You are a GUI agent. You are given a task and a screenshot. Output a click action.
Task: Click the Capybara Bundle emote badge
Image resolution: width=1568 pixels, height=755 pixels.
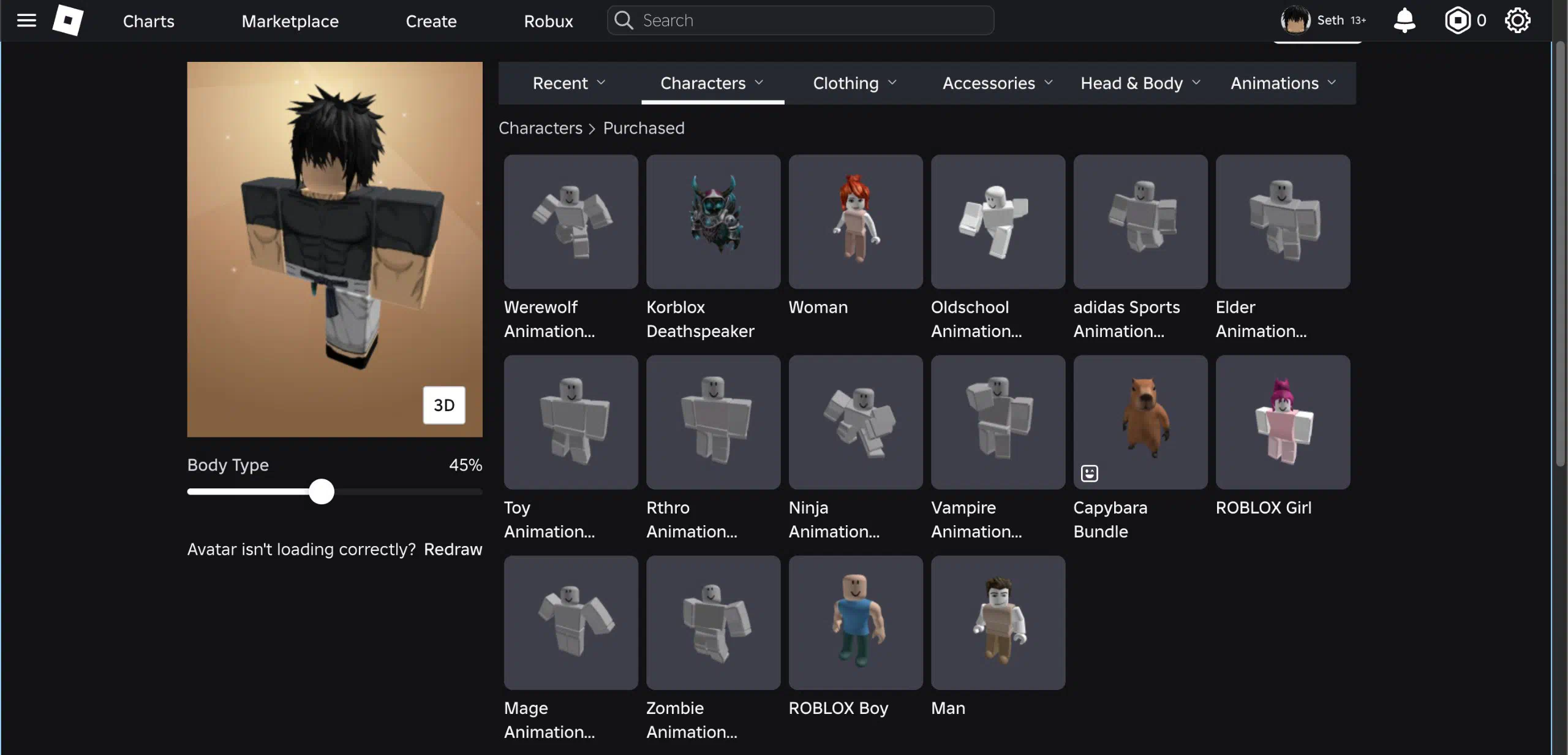point(1090,473)
